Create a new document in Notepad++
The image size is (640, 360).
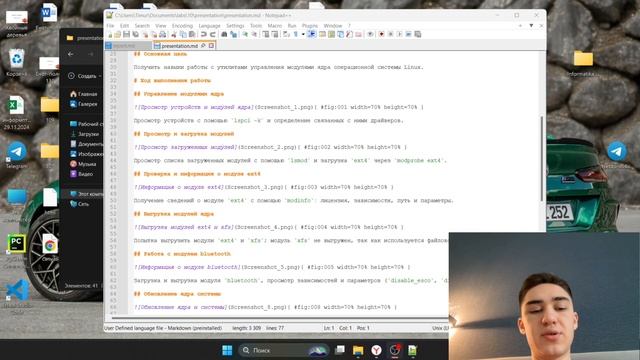[x=110, y=34]
